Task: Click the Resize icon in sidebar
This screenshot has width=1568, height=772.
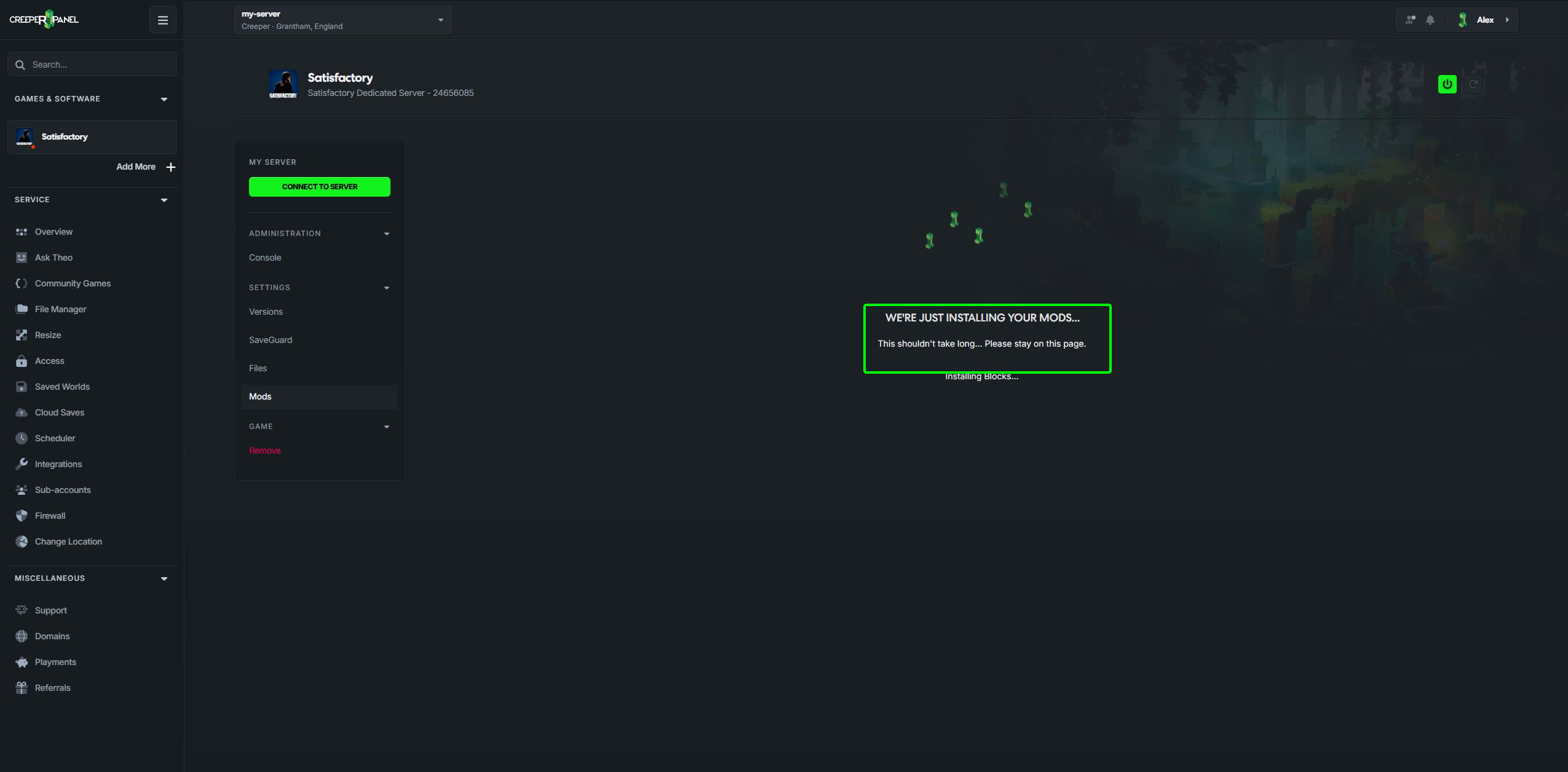Action: (x=22, y=335)
